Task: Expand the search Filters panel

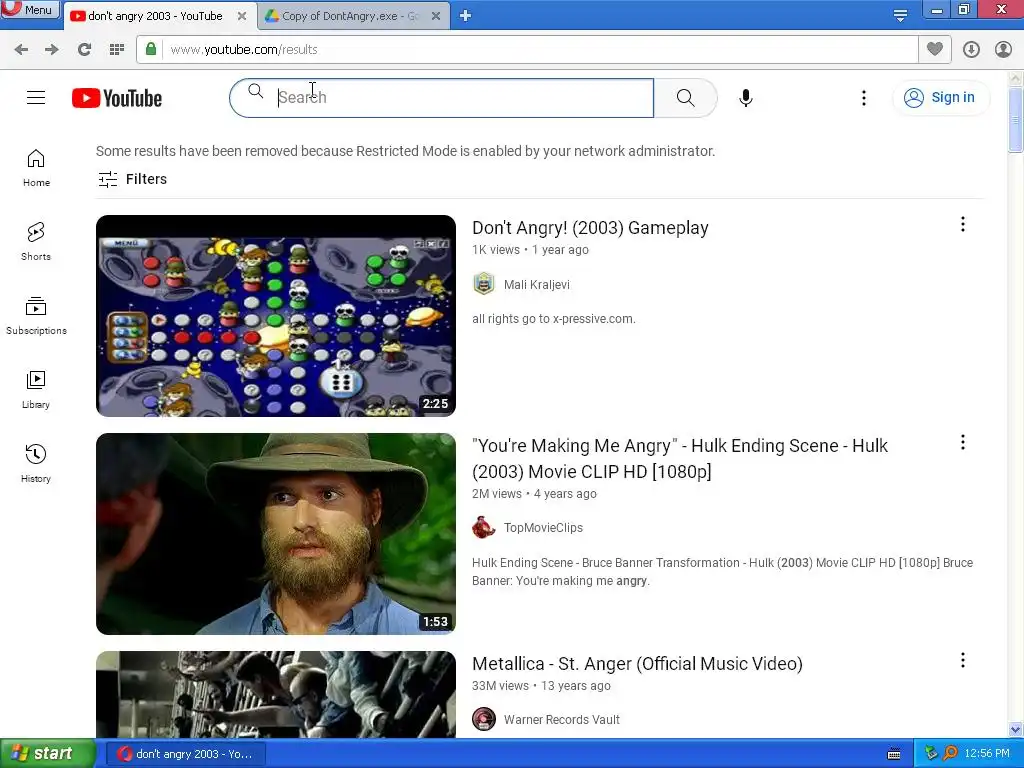Action: [x=133, y=179]
